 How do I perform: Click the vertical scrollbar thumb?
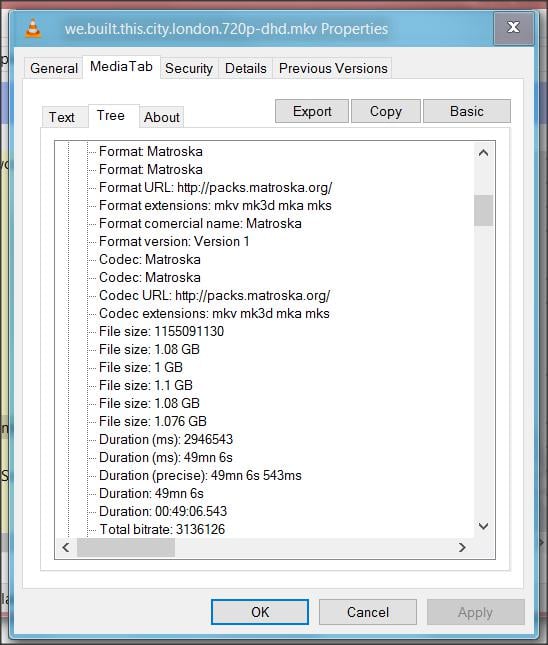(x=483, y=210)
